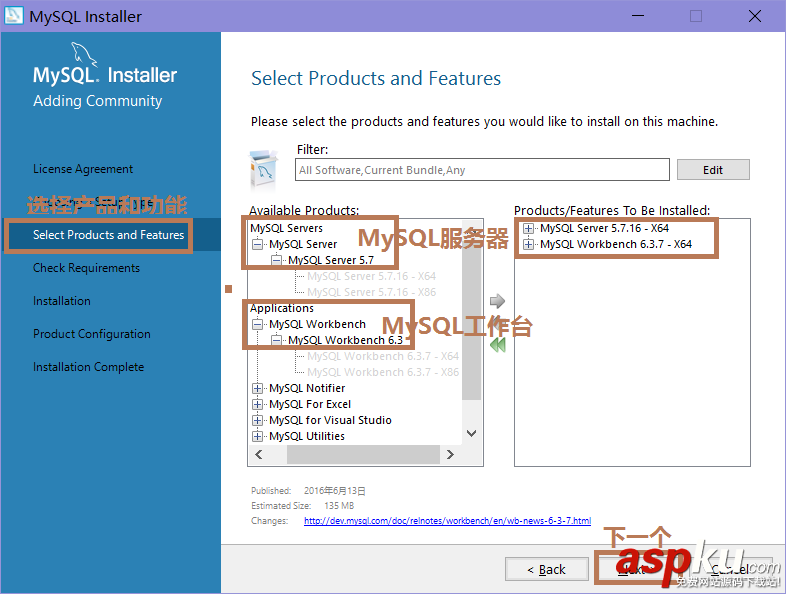Click the Edit filter button
The height and width of the screenshot is (594, 786).
pos(713,170)
